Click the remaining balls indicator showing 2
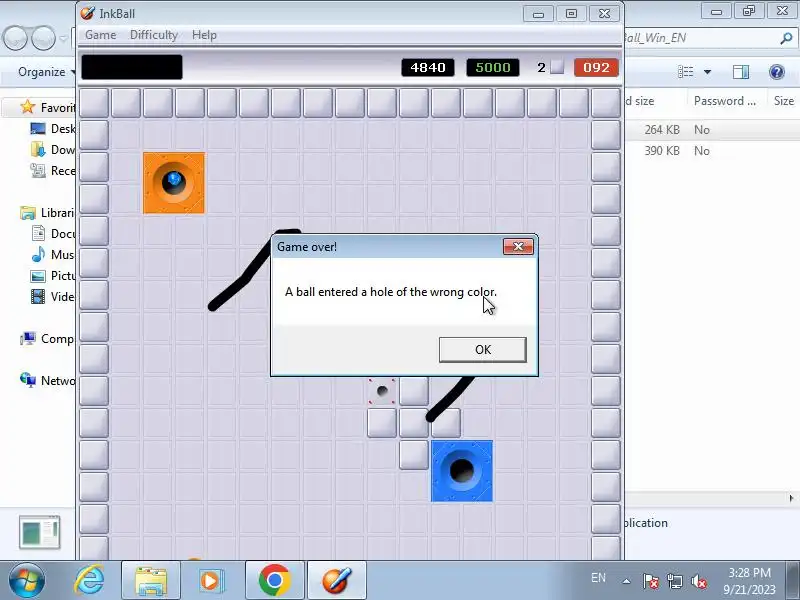This screenshot has height=600, width=800. pos(550,67)
